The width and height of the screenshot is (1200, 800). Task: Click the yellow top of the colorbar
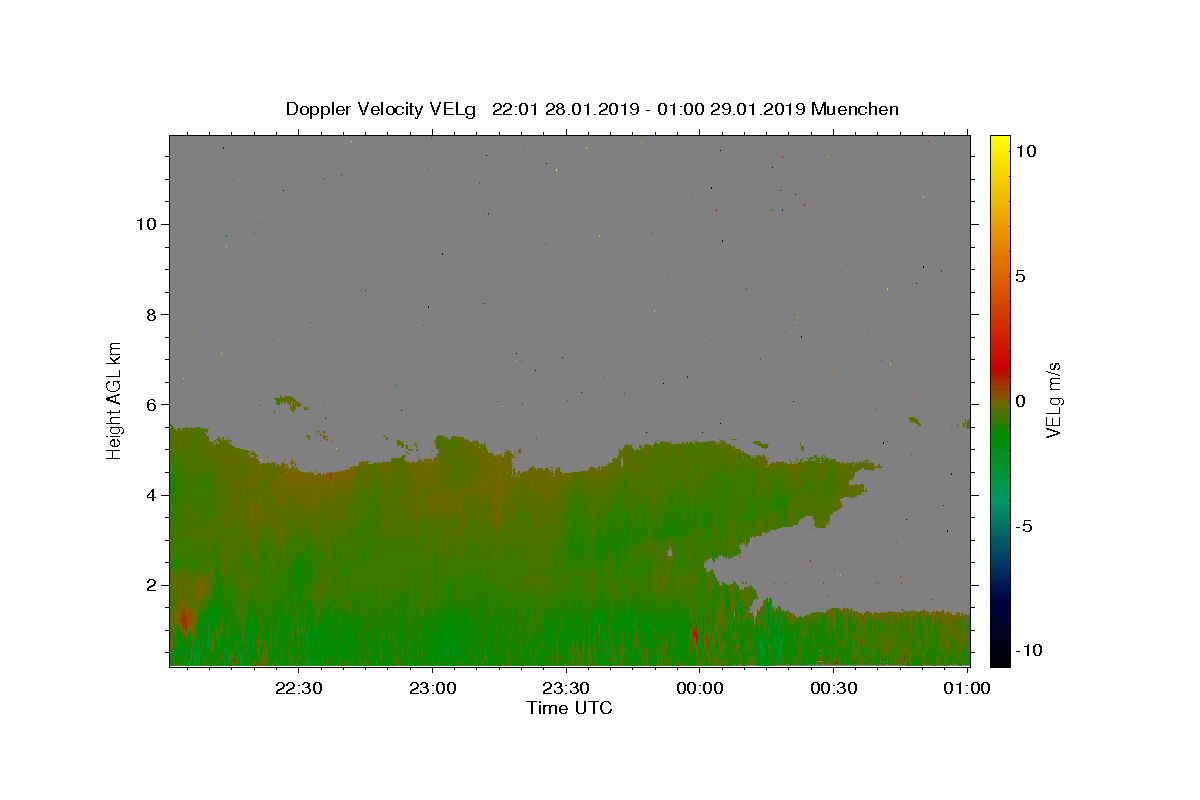999,145
